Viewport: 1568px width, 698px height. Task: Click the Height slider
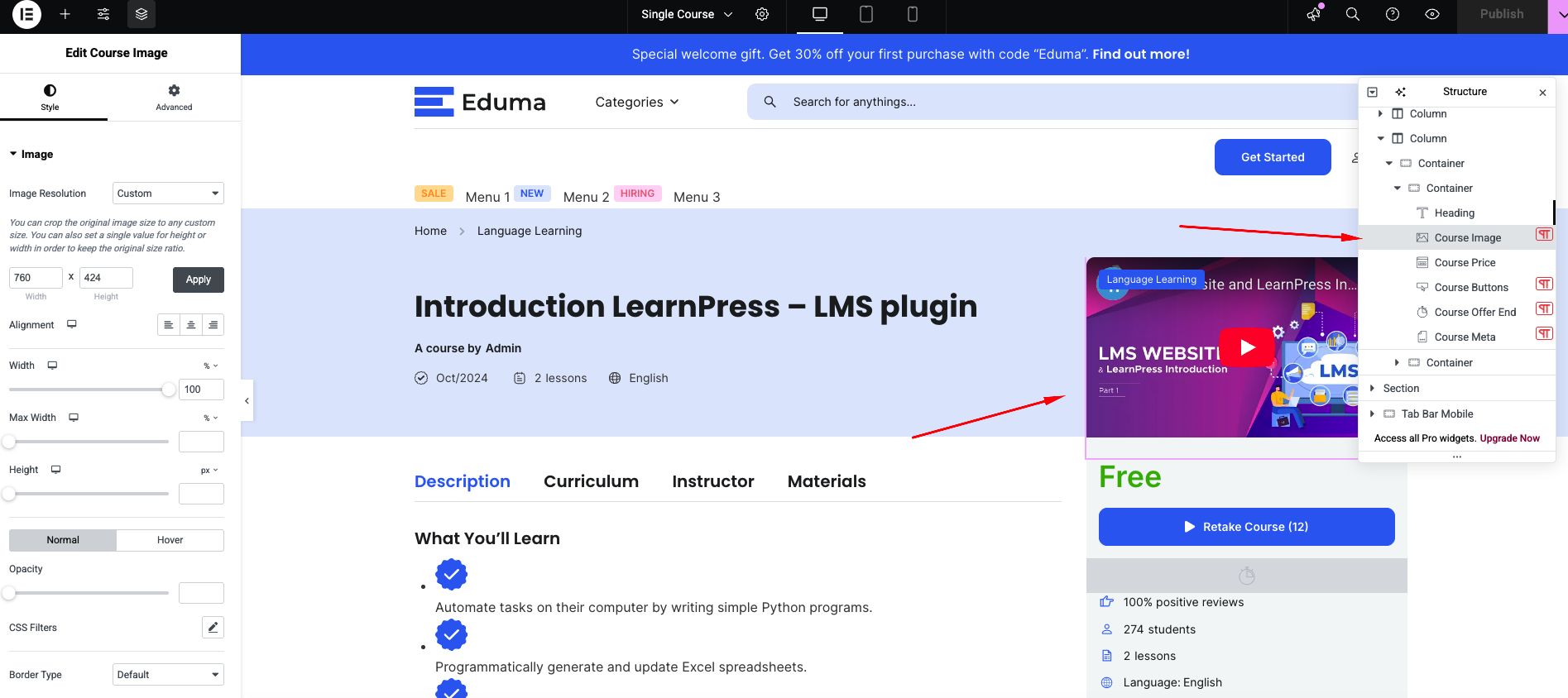pos(89,494)
